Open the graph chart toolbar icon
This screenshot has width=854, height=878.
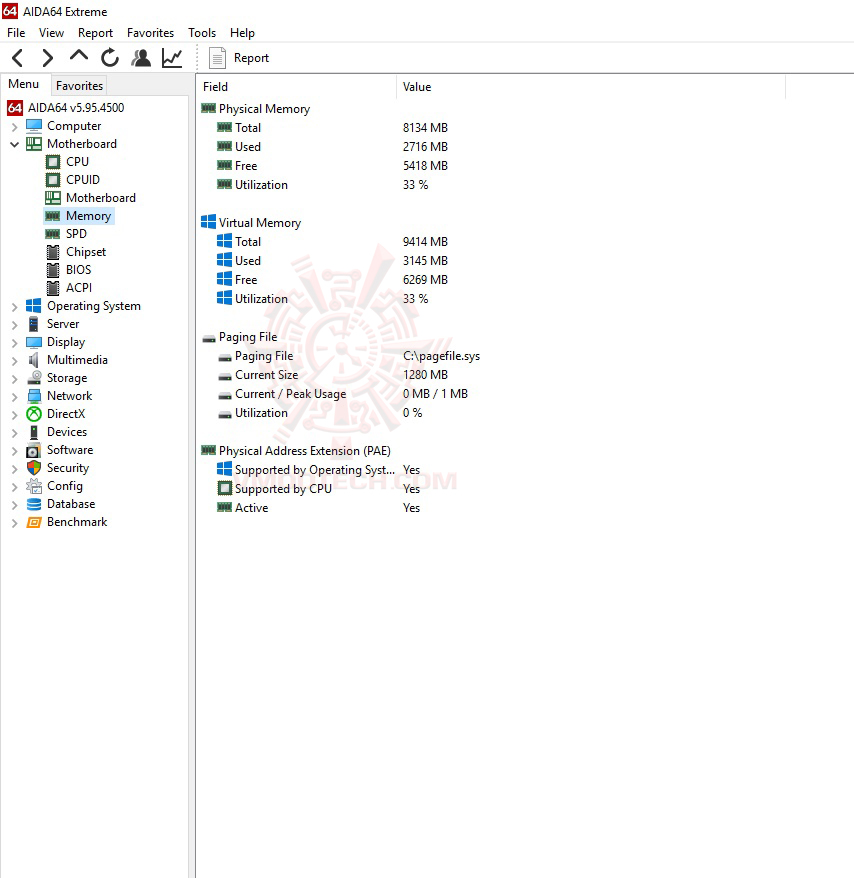[172, 58]
